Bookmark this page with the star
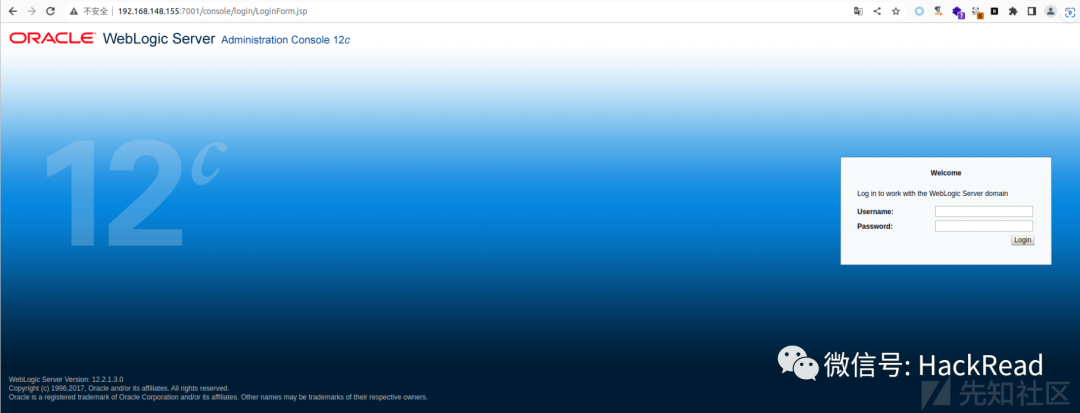 click(895, 11)
